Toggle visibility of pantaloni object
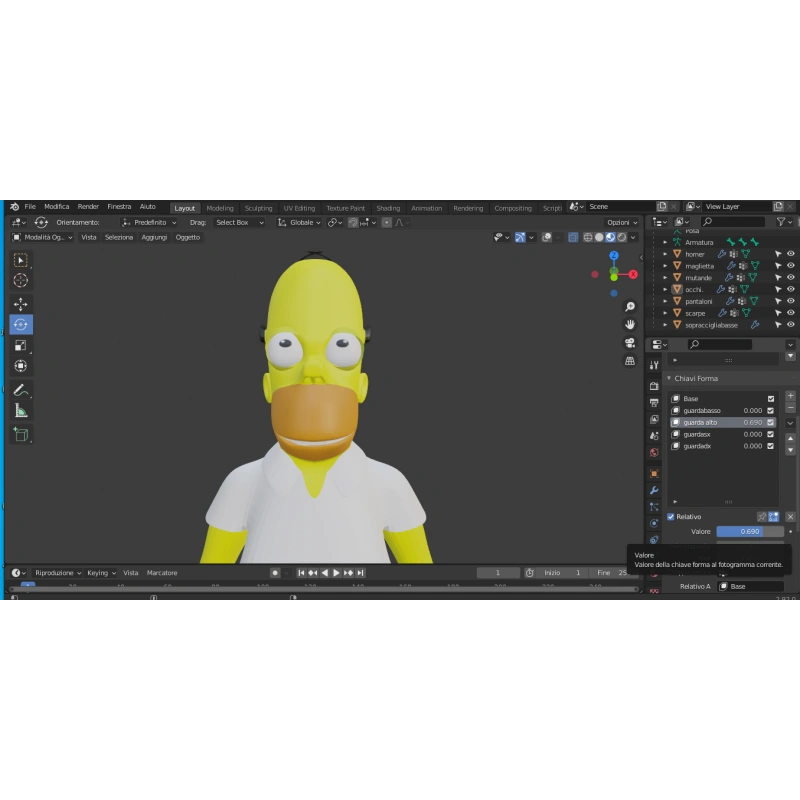 (790, 301)
